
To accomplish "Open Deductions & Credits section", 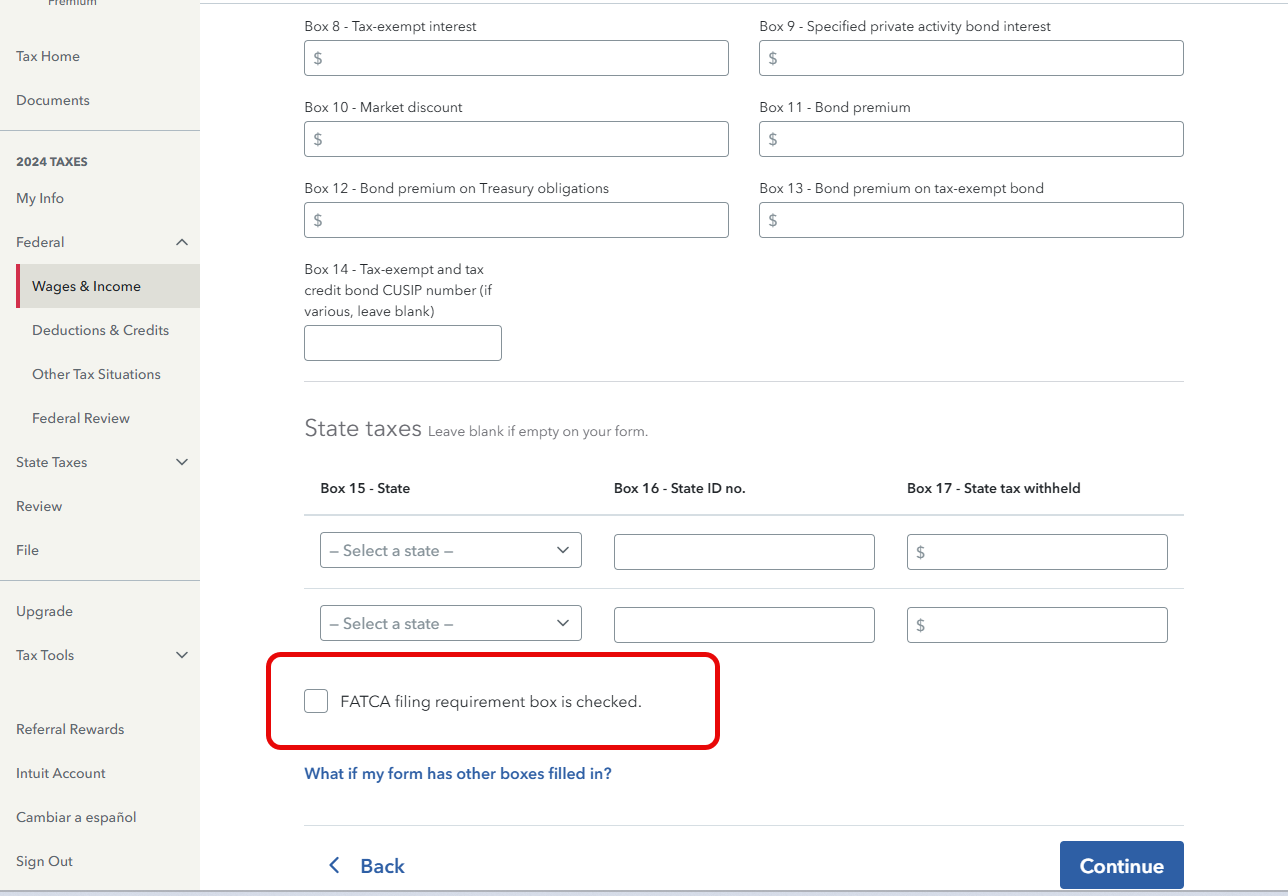I will [100, 330].
